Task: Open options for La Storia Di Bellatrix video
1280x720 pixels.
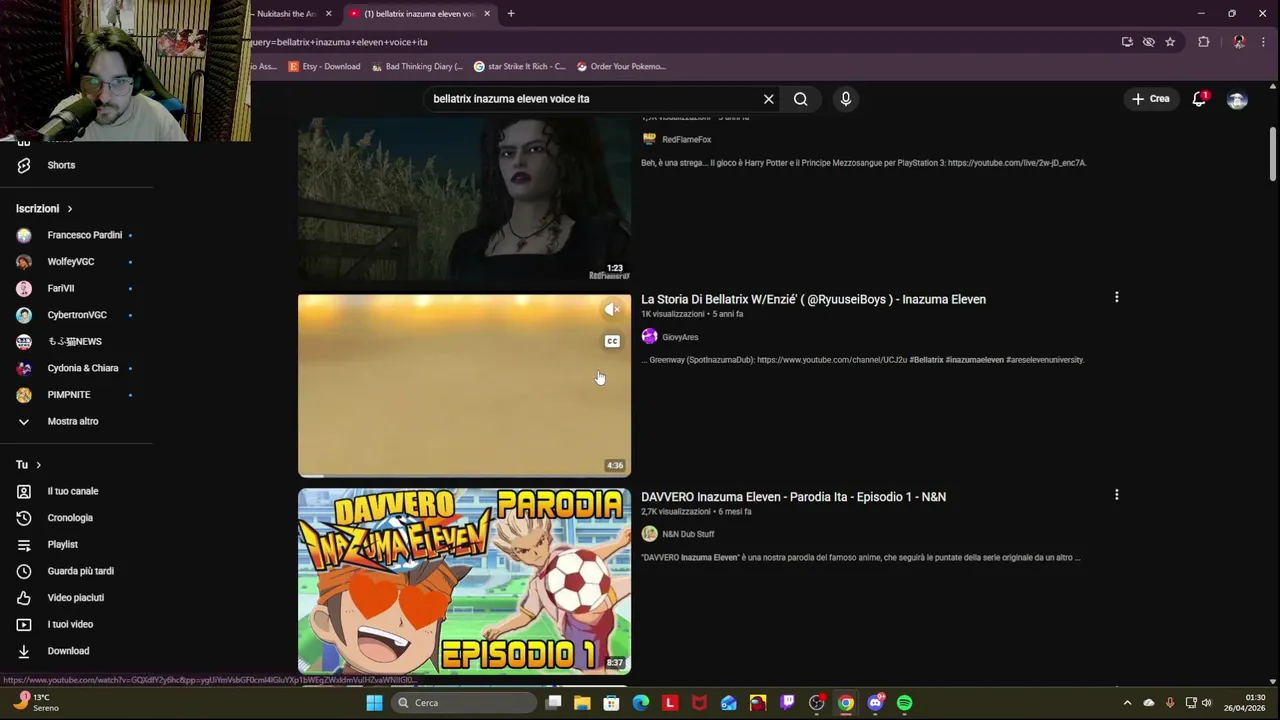Action: click(x=1116, y=297)
